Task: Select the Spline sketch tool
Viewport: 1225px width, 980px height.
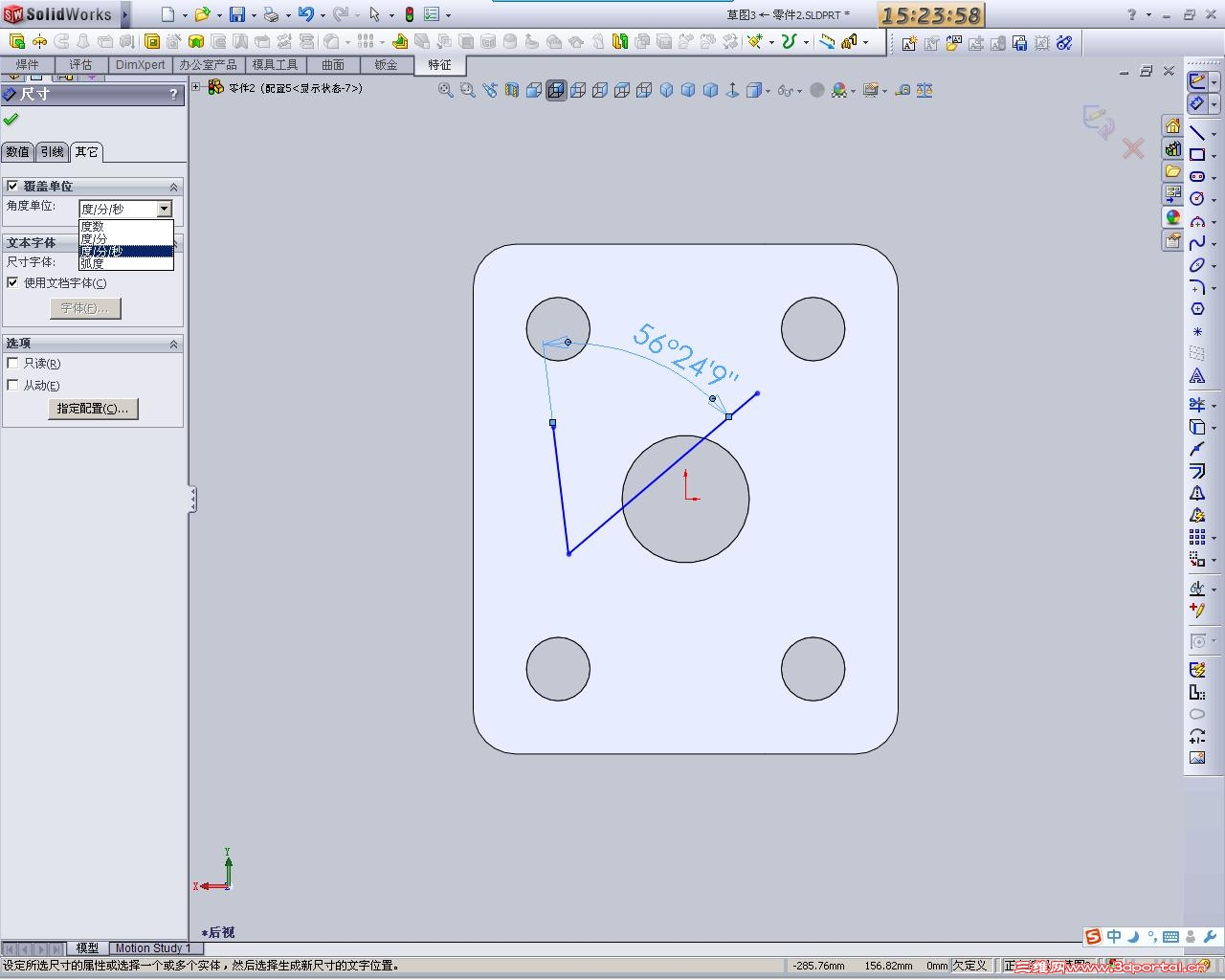Action: [x=1197, y=243]
